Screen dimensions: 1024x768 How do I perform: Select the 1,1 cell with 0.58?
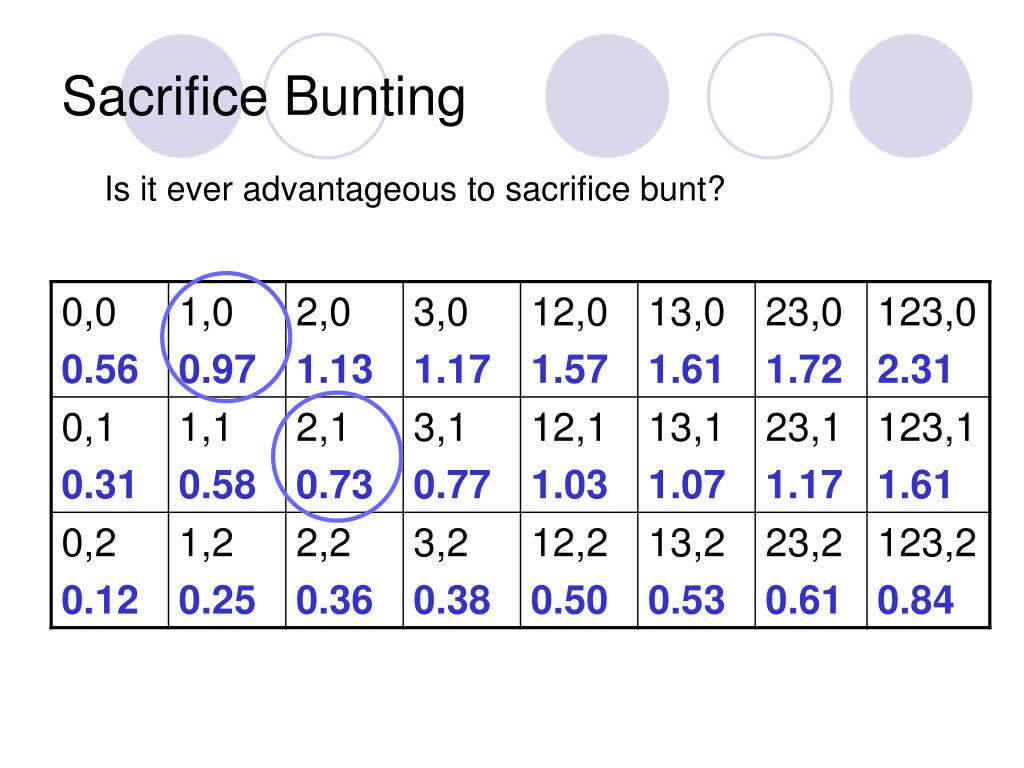(x=227, y=455)
